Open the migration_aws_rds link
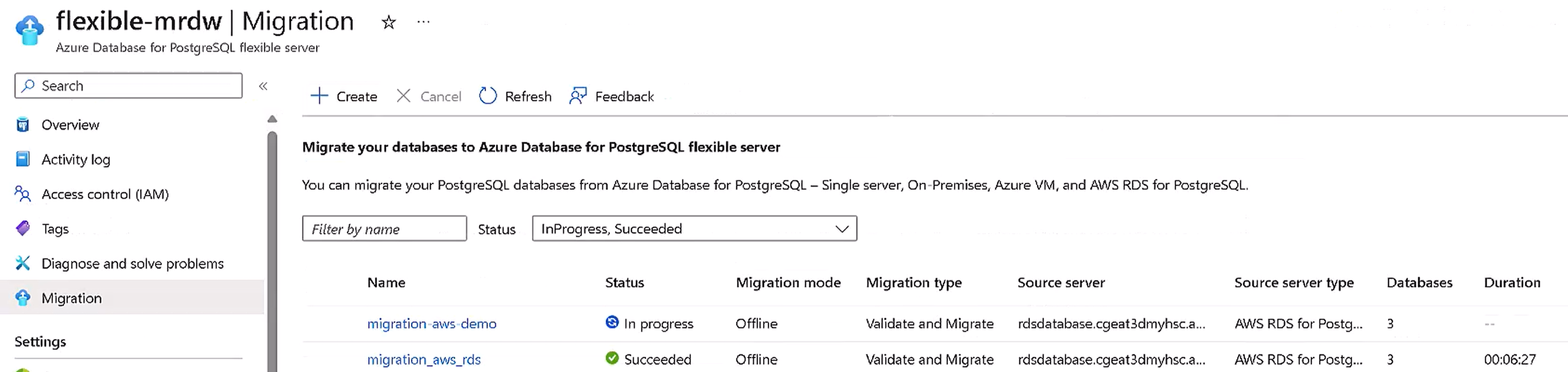Image resolution: width=1568 pixels, height=372 pixels. point(424,360)
